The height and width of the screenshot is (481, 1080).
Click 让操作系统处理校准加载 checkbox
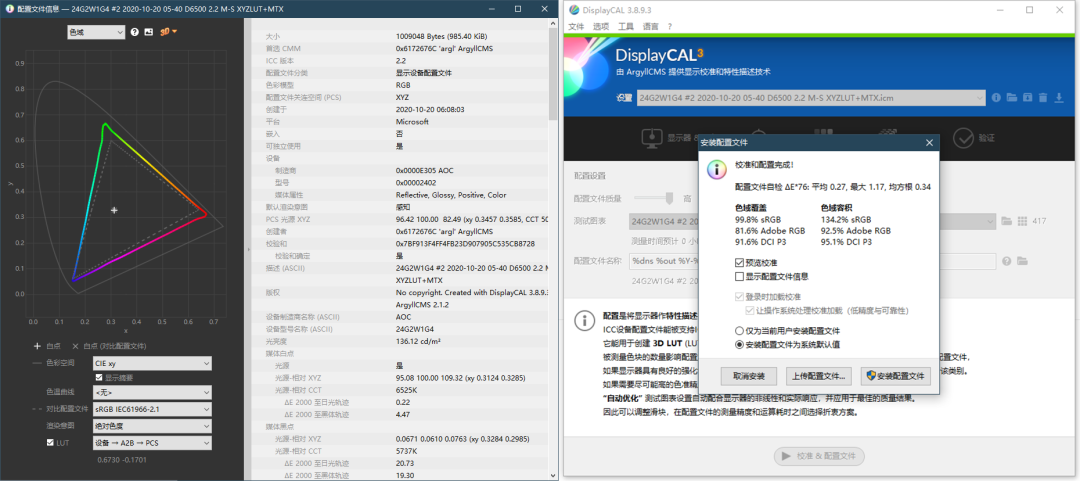click(750, 311)
